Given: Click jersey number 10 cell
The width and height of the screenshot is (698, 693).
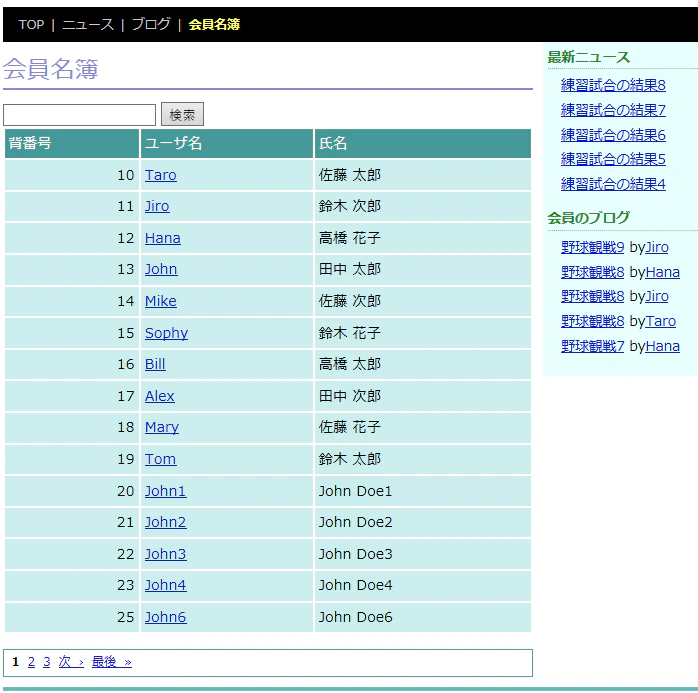Looking at the screenshot, I should [x=72, y=175].
